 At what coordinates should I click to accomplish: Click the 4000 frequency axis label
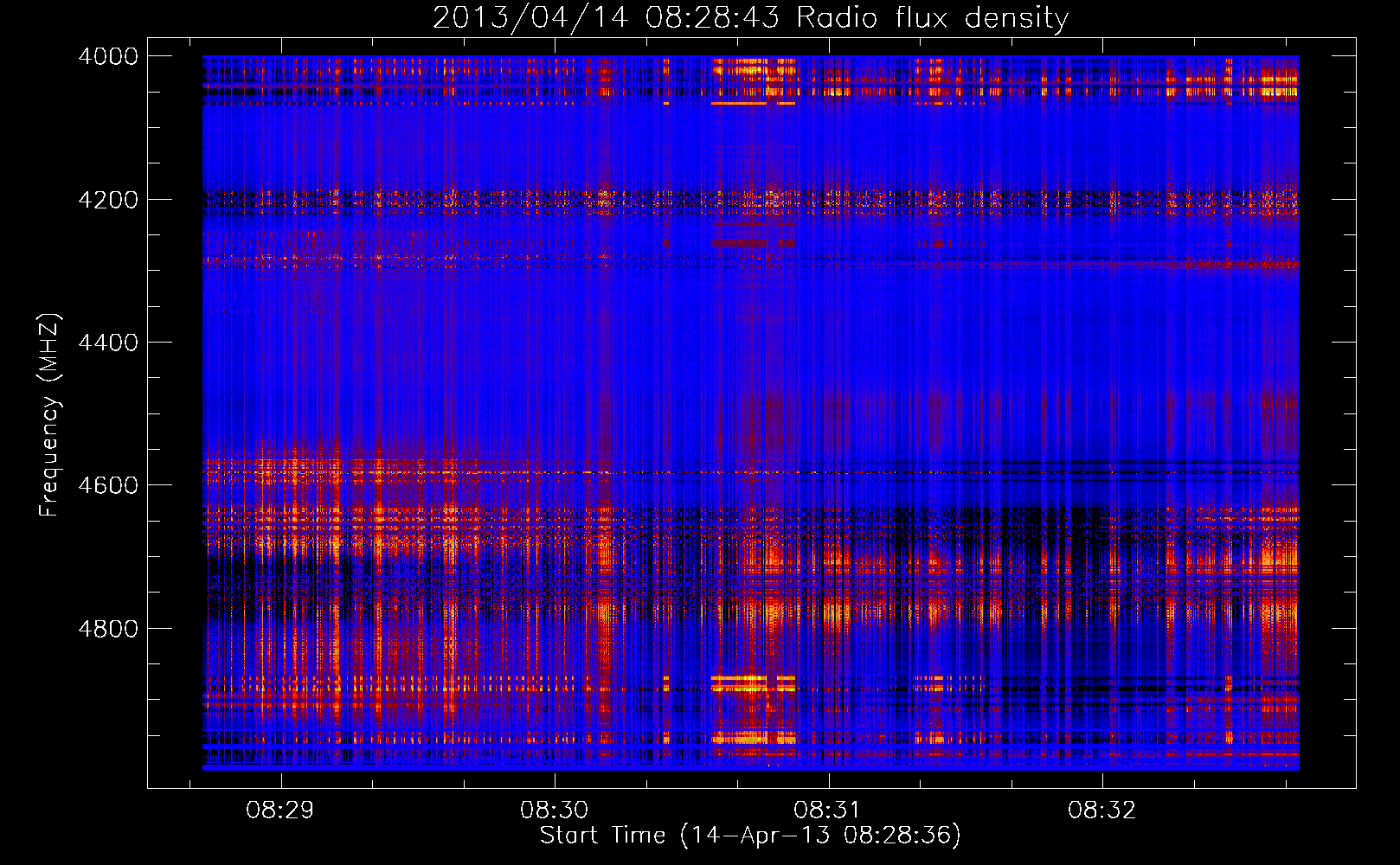(108, 56)
